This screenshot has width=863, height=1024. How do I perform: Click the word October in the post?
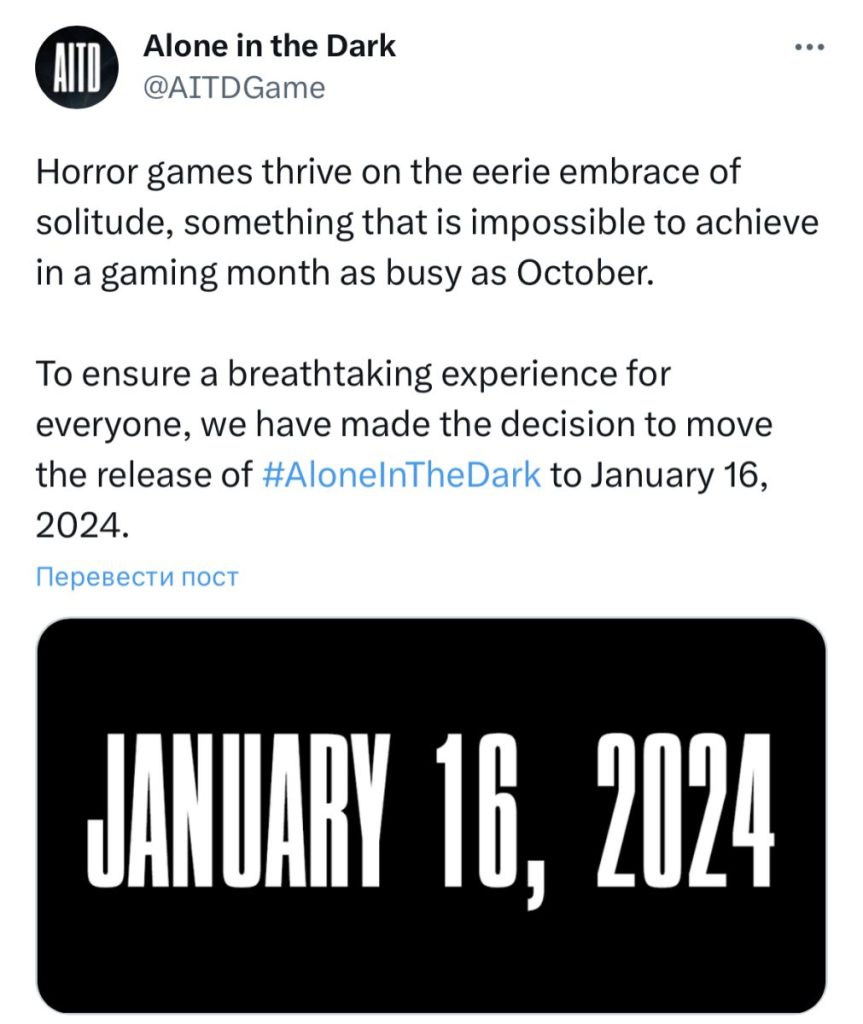(585, 273)
